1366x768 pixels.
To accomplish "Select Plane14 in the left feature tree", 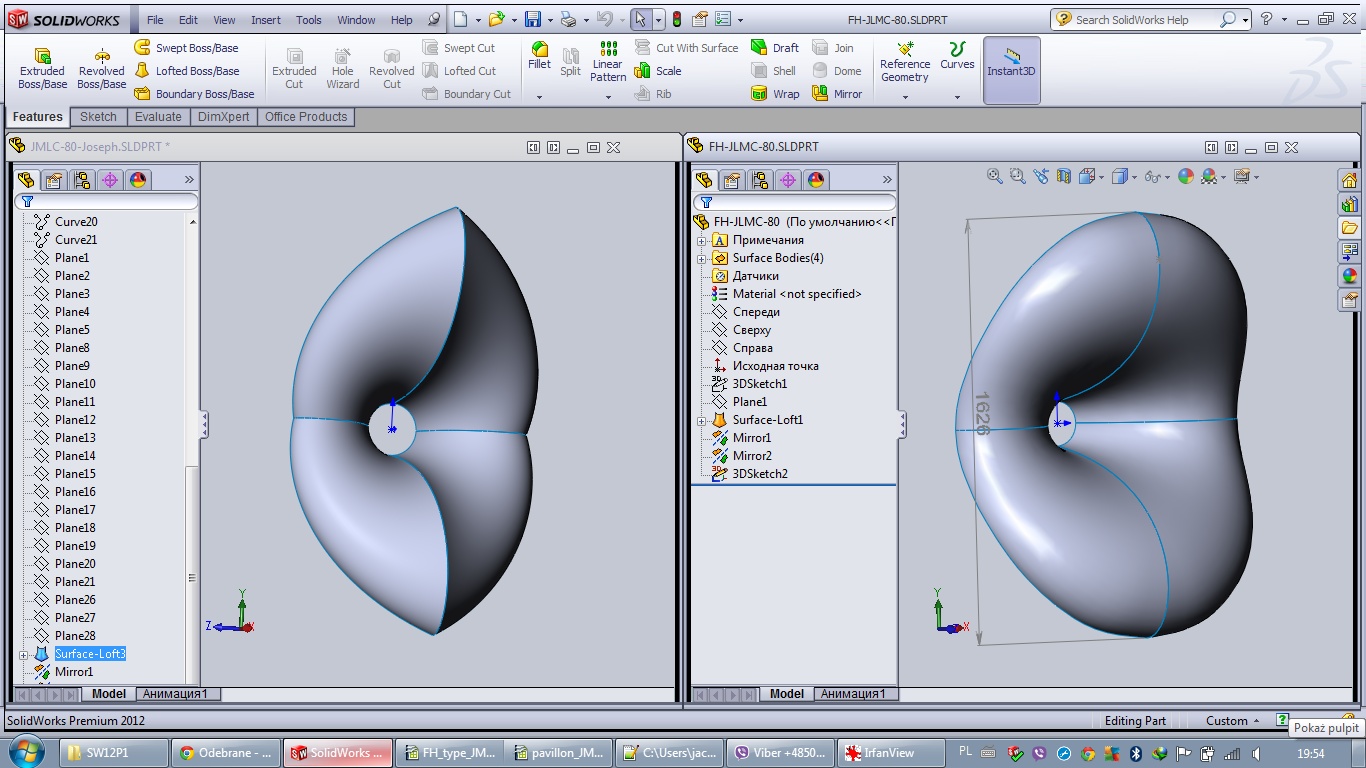I will [x=75, y=456].
